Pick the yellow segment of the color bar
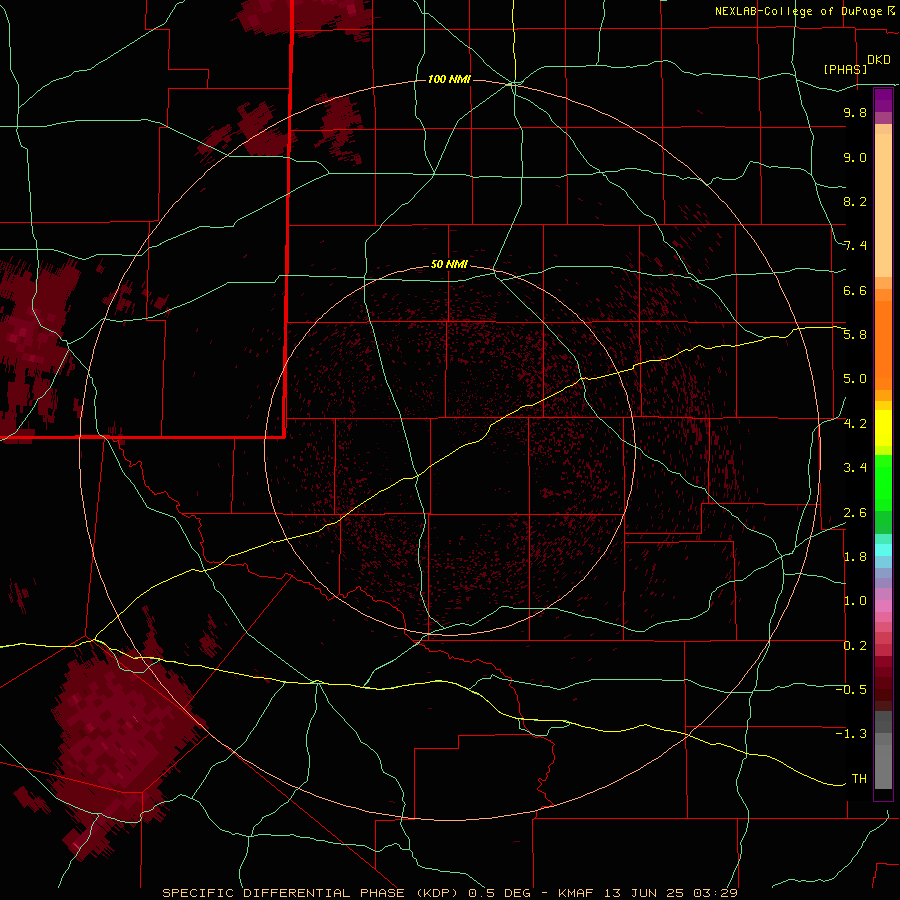Viewport: 900px width, 900px height. (x=883, y=428)
